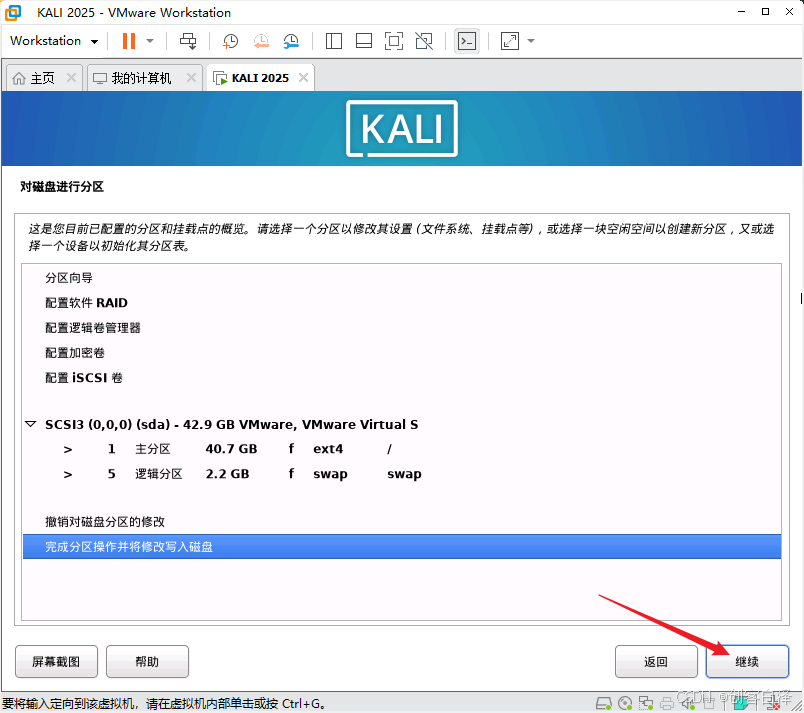Click the printer status icon
804x713 pixels.
click(x=667, y=703)
